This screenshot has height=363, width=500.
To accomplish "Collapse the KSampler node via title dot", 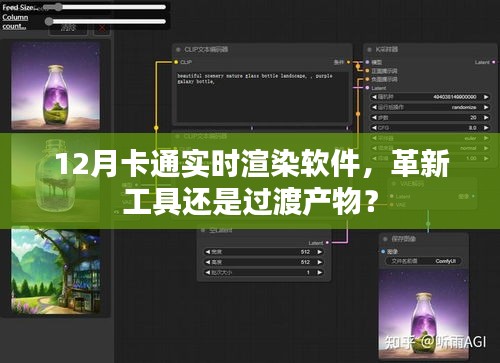I will click(369, 50).
